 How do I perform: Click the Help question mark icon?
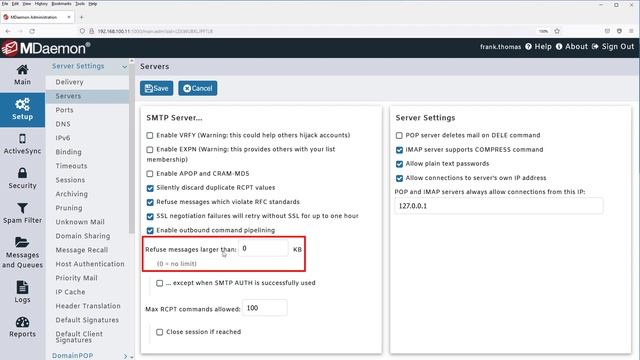529,47
